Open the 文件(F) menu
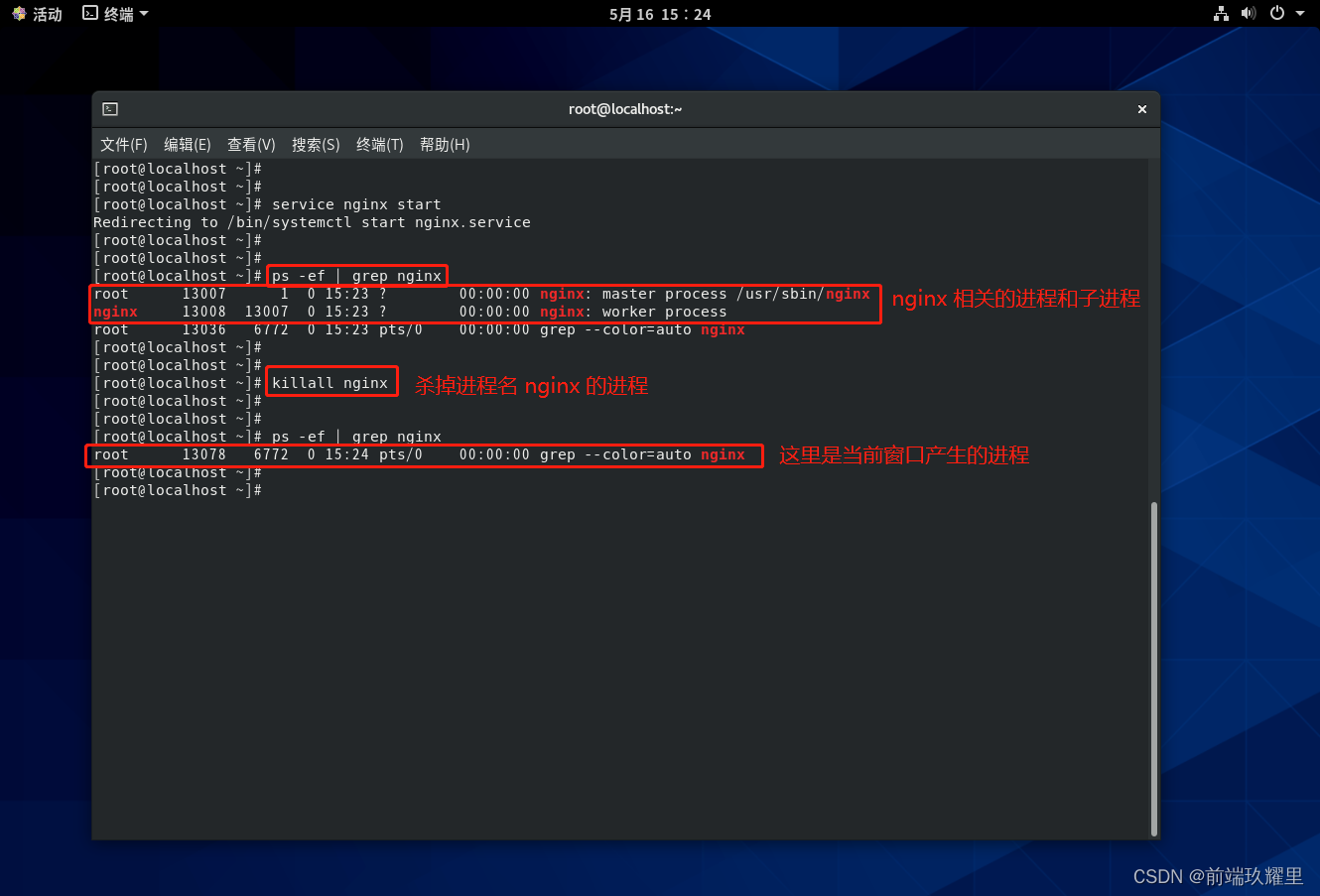Viewport: 1320px width, 896px height. pos(124,145)
